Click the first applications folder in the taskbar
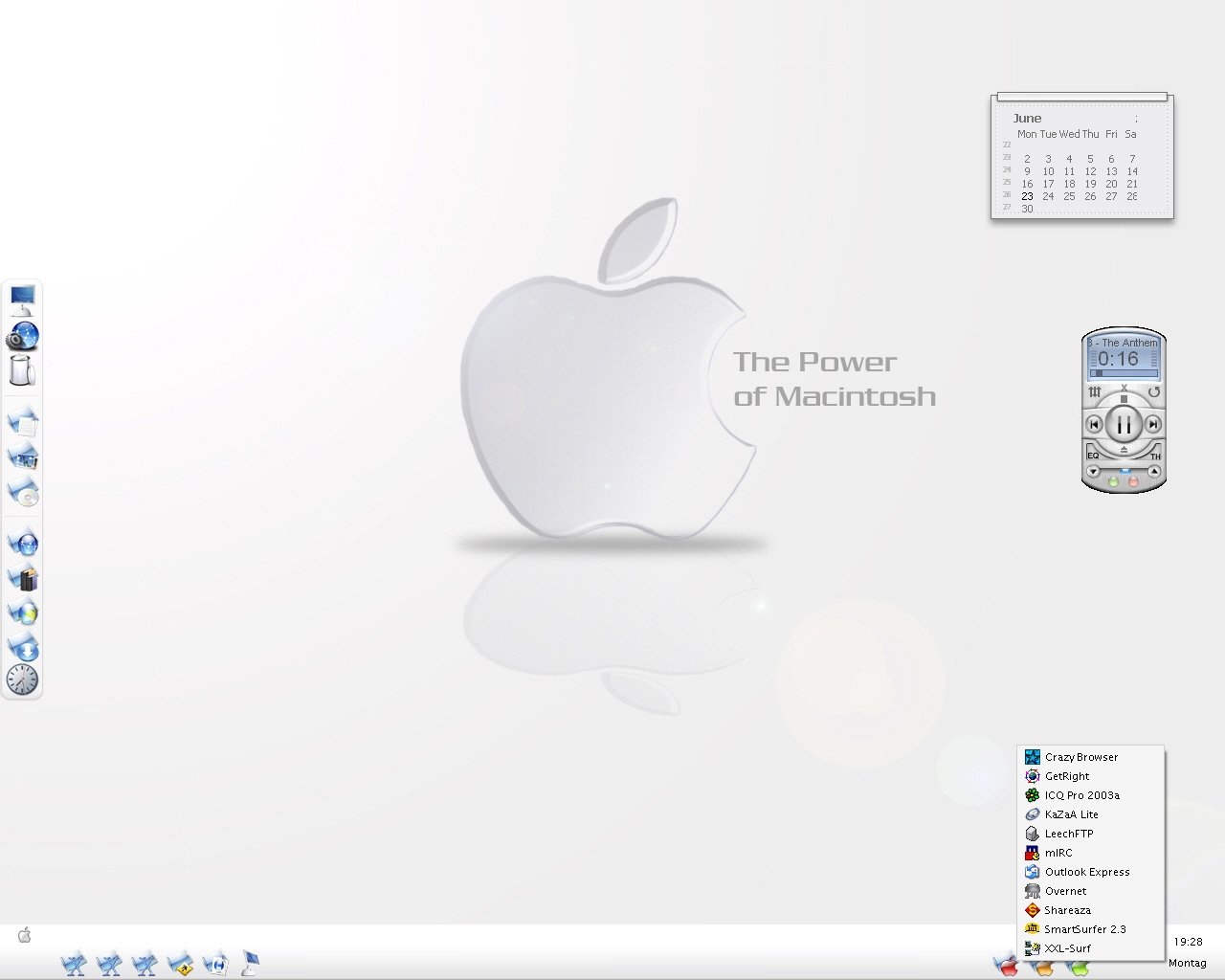This screenshot has height=980, width=1225. point(74,964)
